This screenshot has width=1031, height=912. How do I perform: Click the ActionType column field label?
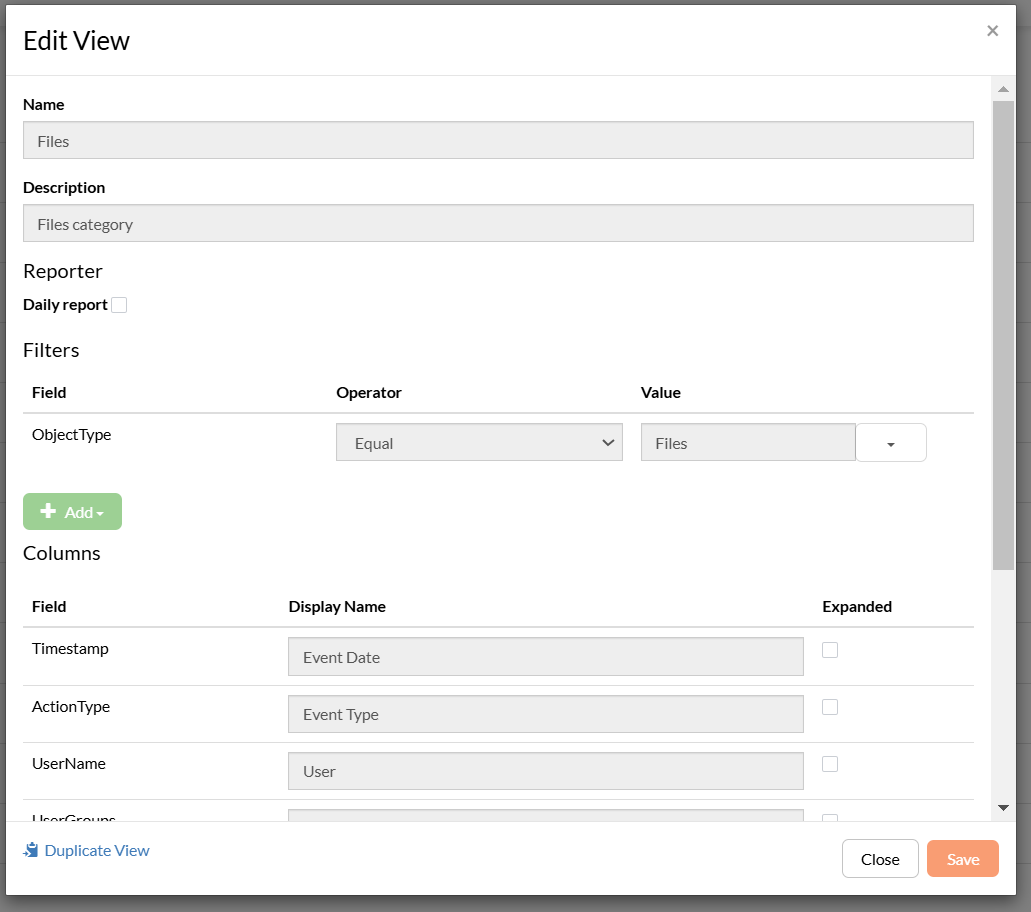coord(71,706)
